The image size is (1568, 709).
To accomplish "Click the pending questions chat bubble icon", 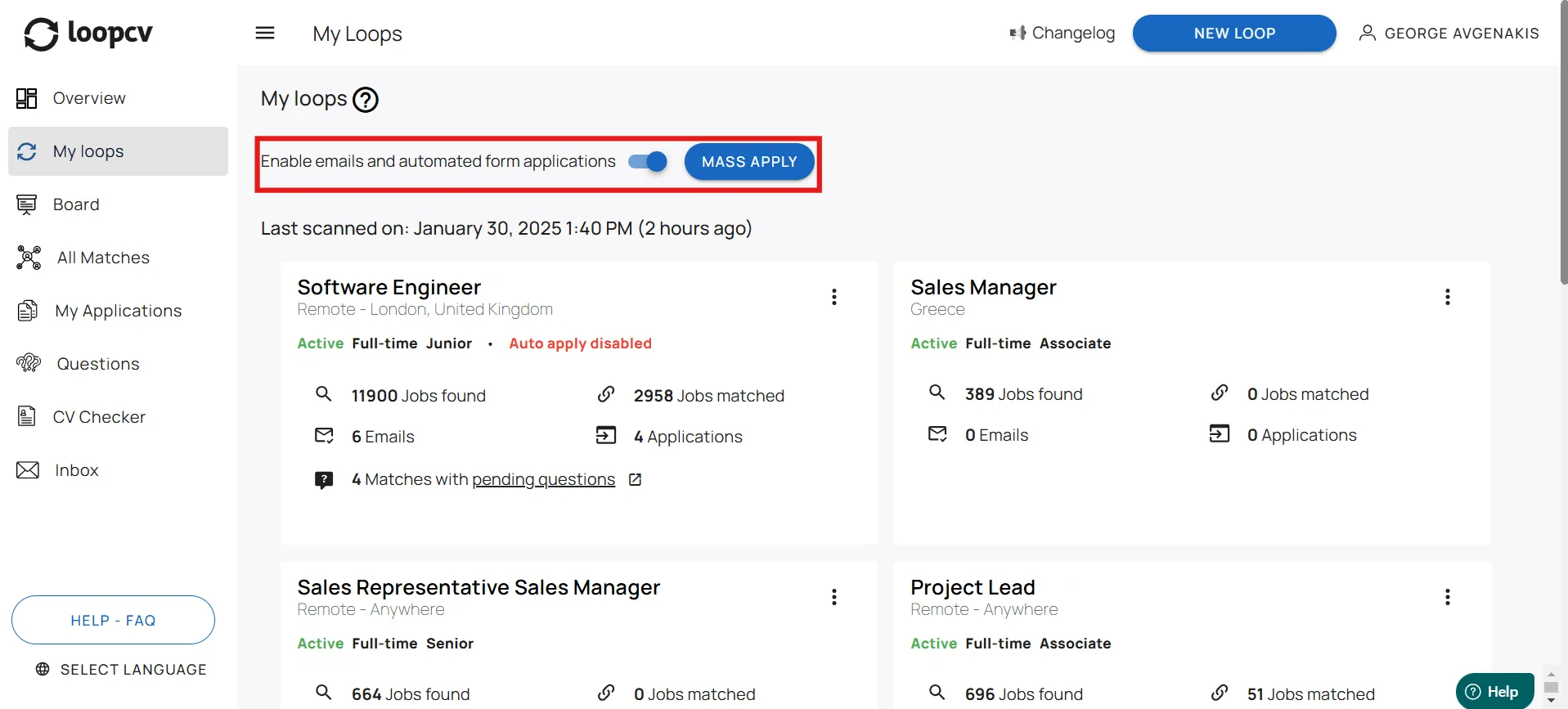I will pyautogui.click(x=324, y=479).
